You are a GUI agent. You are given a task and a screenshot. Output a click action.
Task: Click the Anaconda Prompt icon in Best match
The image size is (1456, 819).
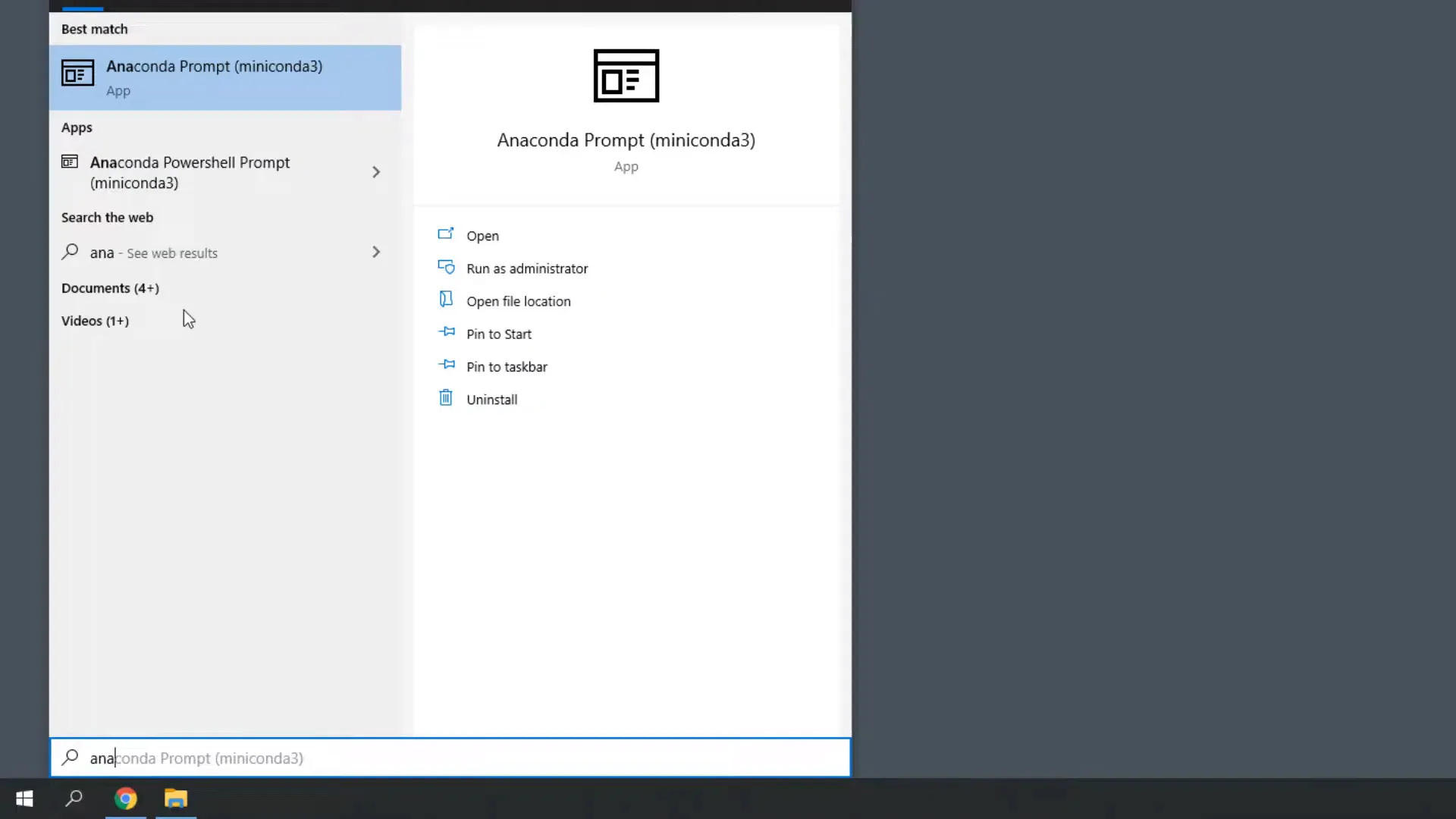coord(77,74)
